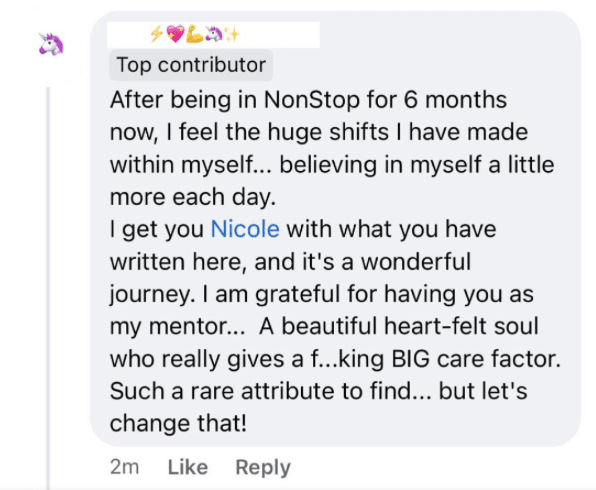596x490 pixels.
Task: Click the sparkles emoji after the name
Action: point(232,34)
